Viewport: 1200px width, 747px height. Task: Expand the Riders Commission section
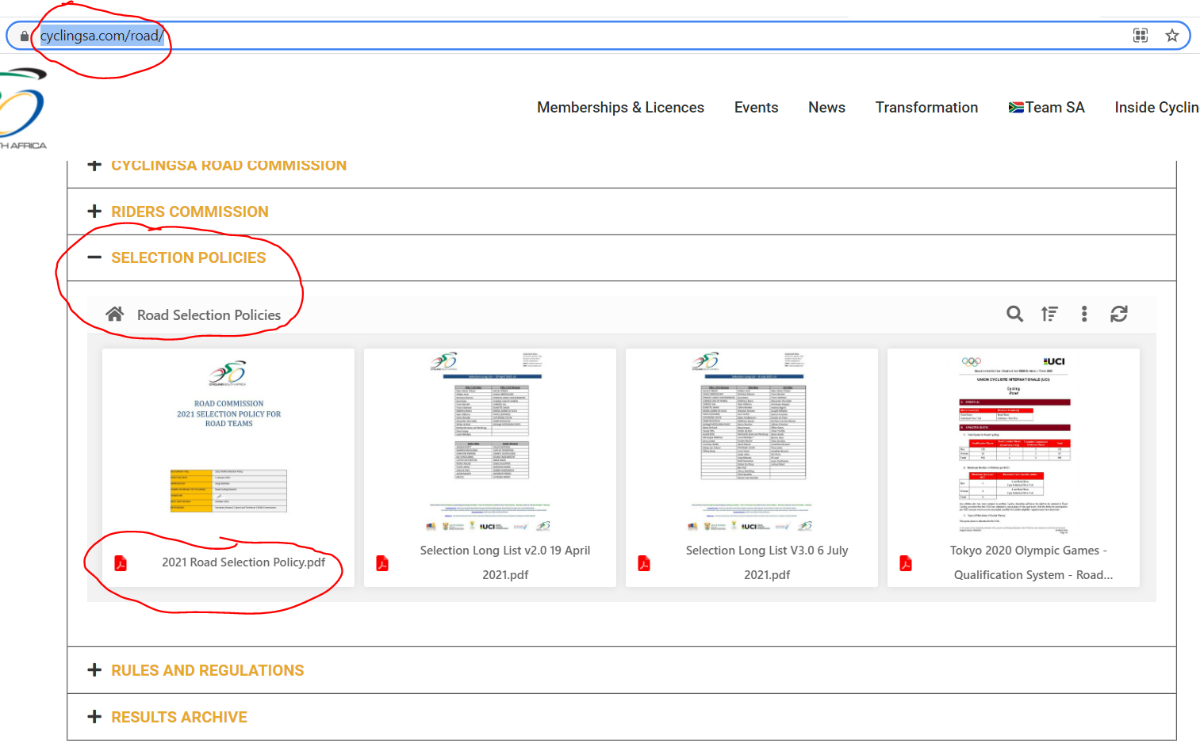[189, 212]
